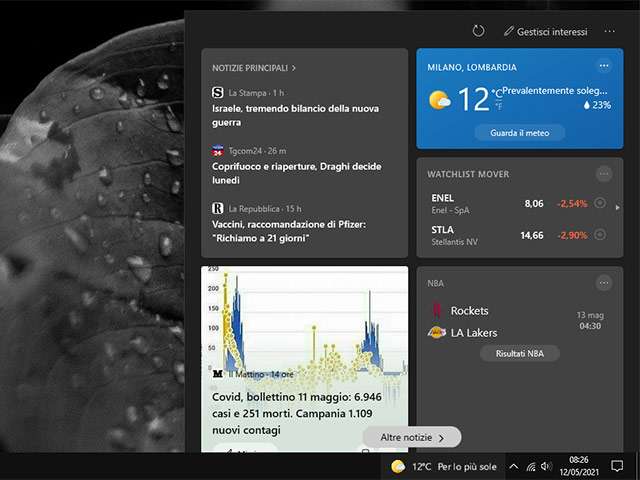Screen dimensions: 640x480
Task: Refresh the news feed
Action: point(478,31)
